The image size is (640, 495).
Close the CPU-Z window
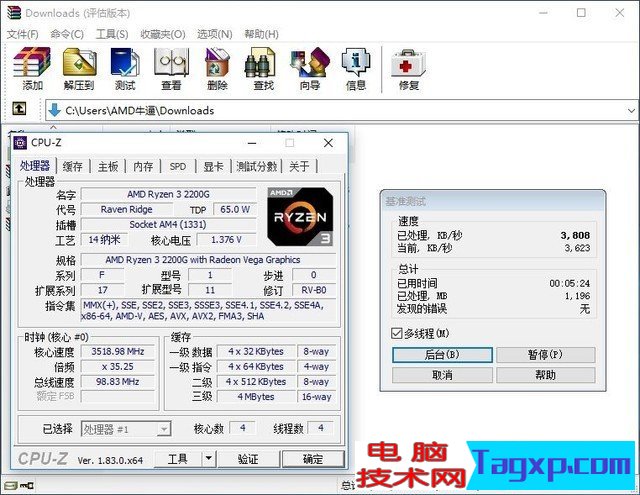pos(328,143)
